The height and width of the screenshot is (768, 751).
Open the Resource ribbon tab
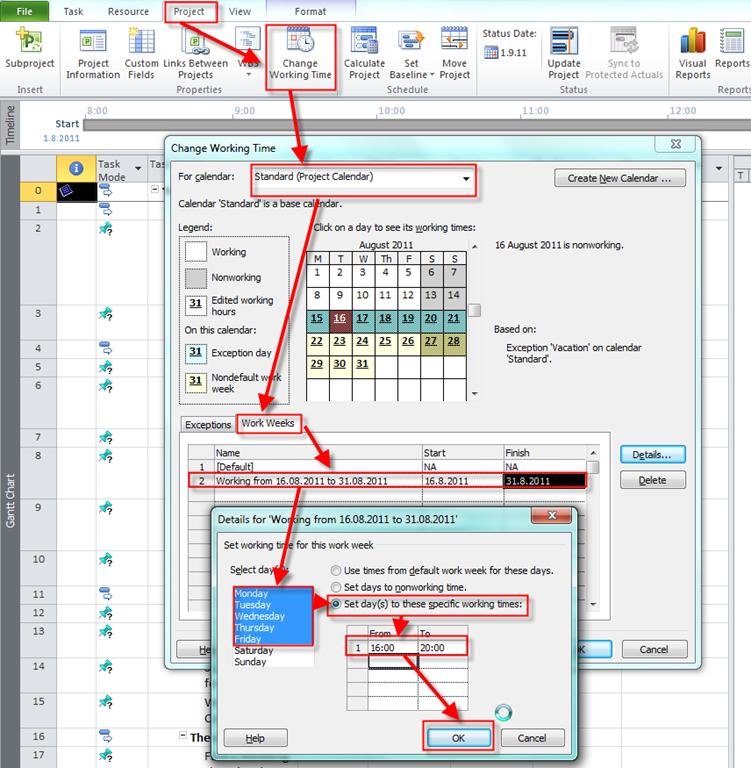[x=128, y=12]
